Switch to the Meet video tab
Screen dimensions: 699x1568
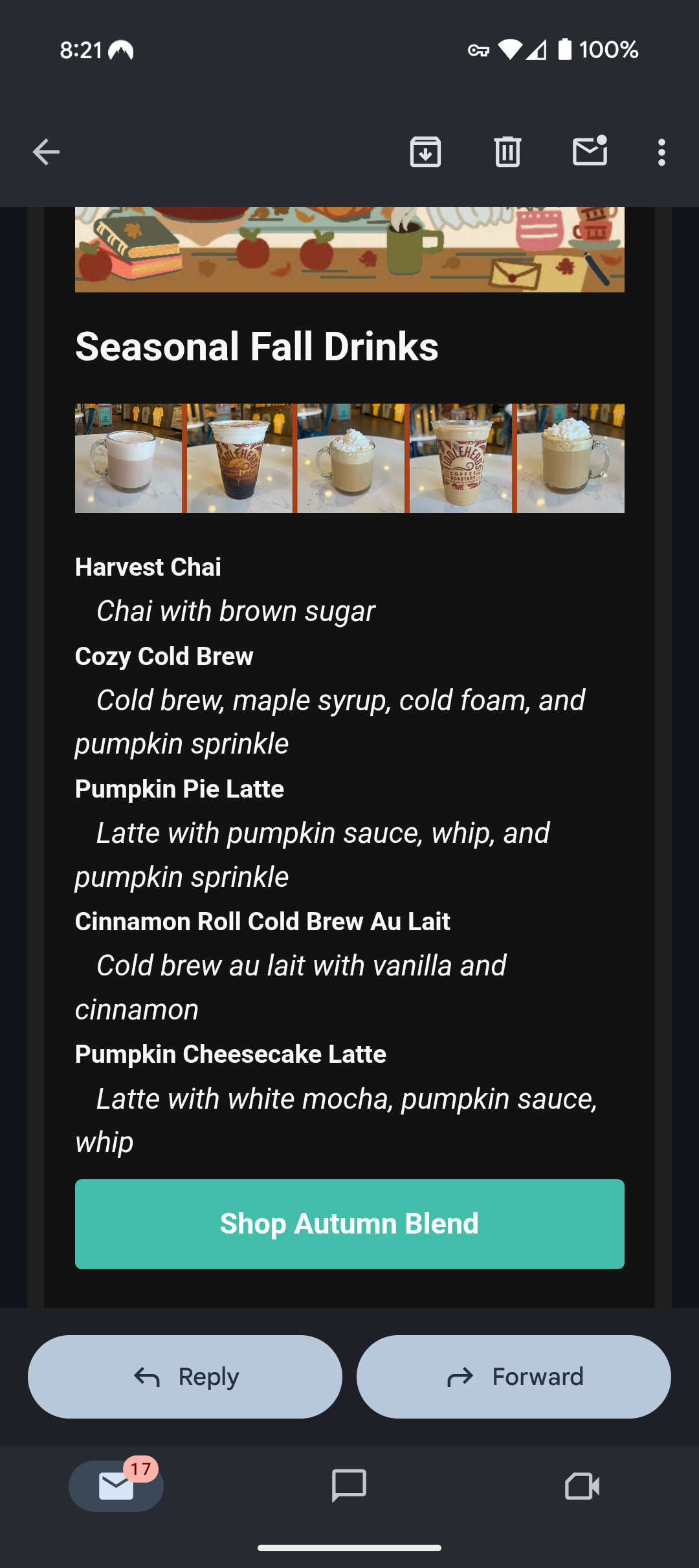point(582,1485)
